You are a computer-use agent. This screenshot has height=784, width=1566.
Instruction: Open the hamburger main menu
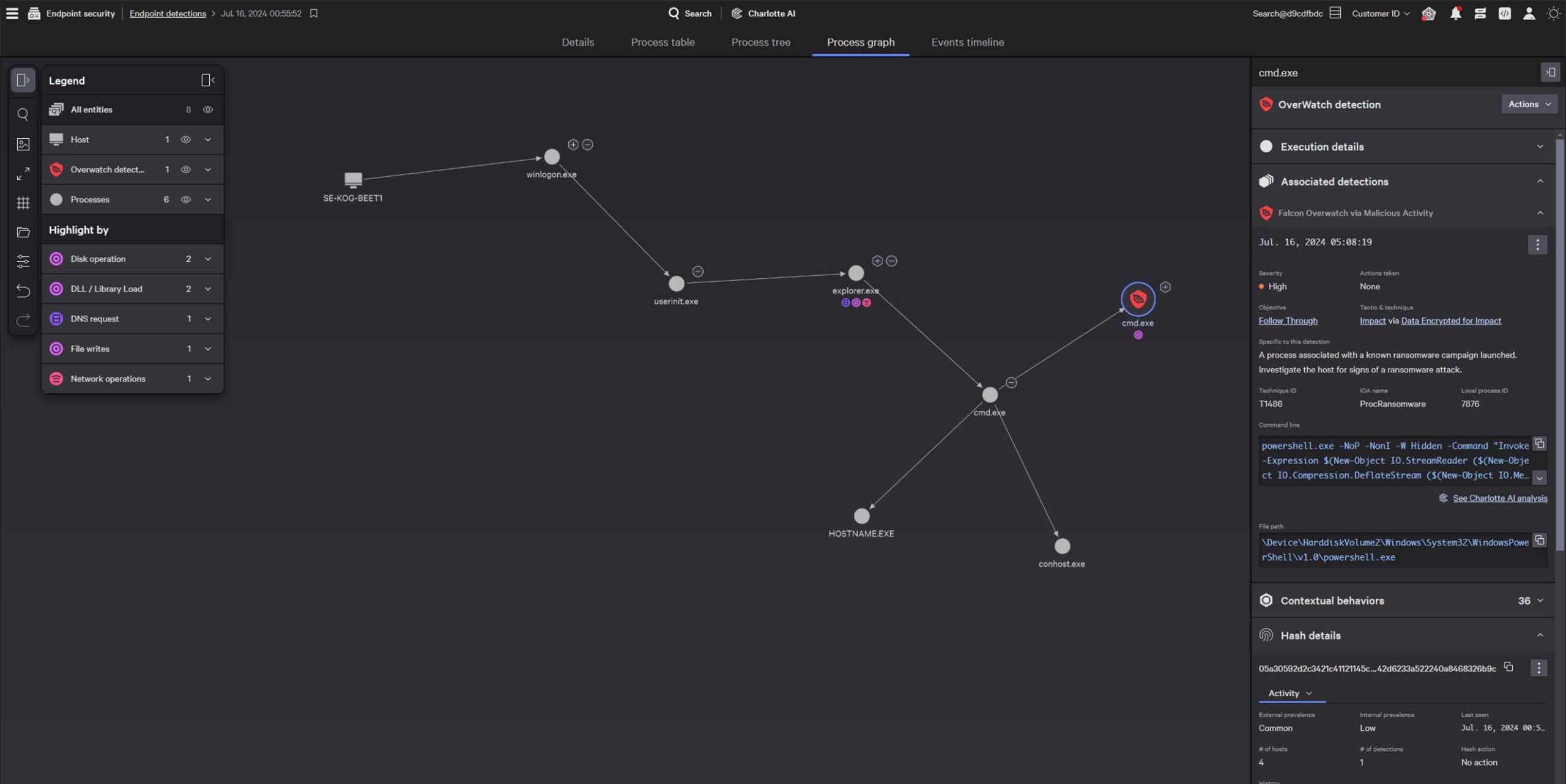click(12, 13)
